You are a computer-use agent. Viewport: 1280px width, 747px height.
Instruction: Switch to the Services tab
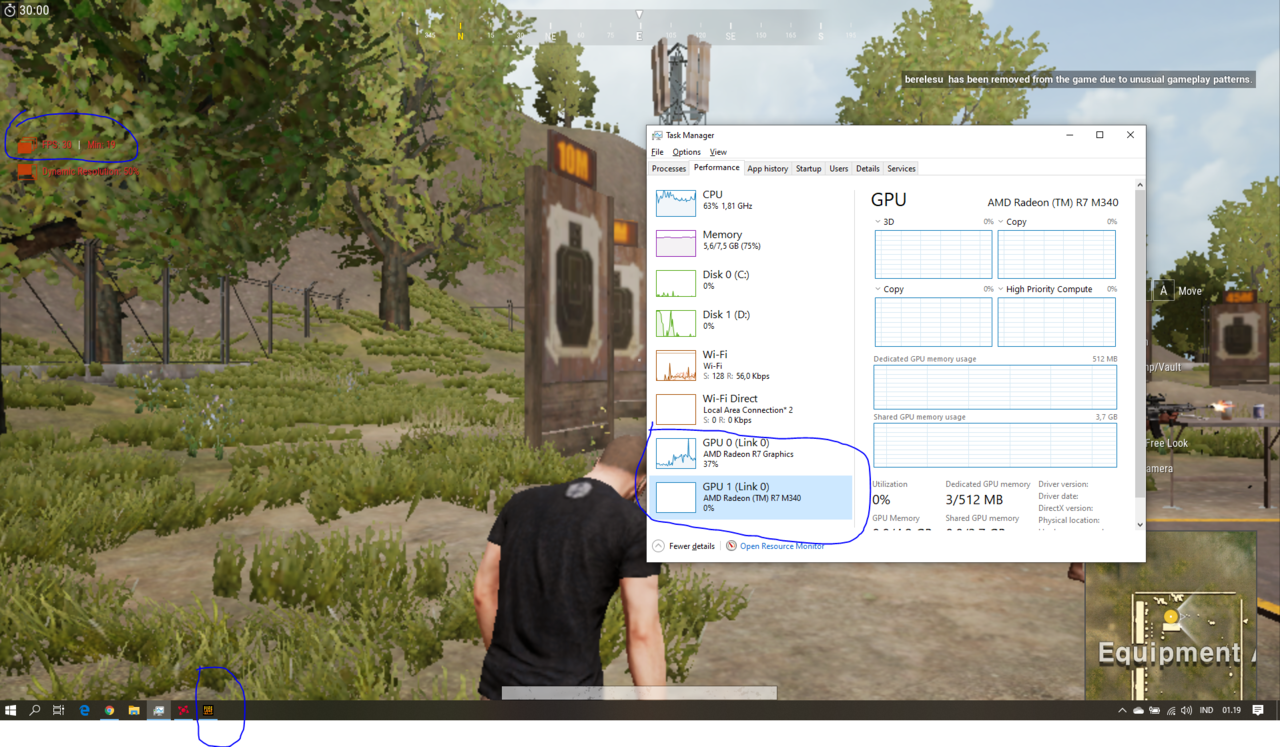(901, 169)
